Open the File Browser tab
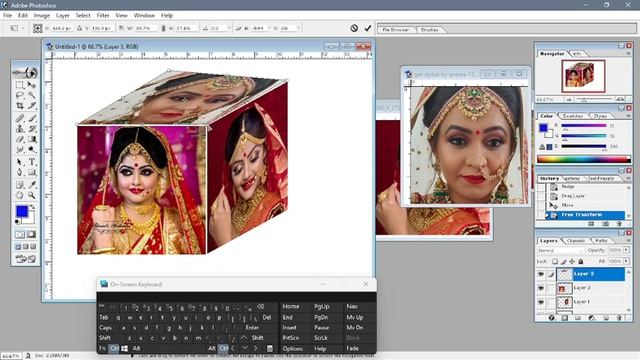 point(396,30)
